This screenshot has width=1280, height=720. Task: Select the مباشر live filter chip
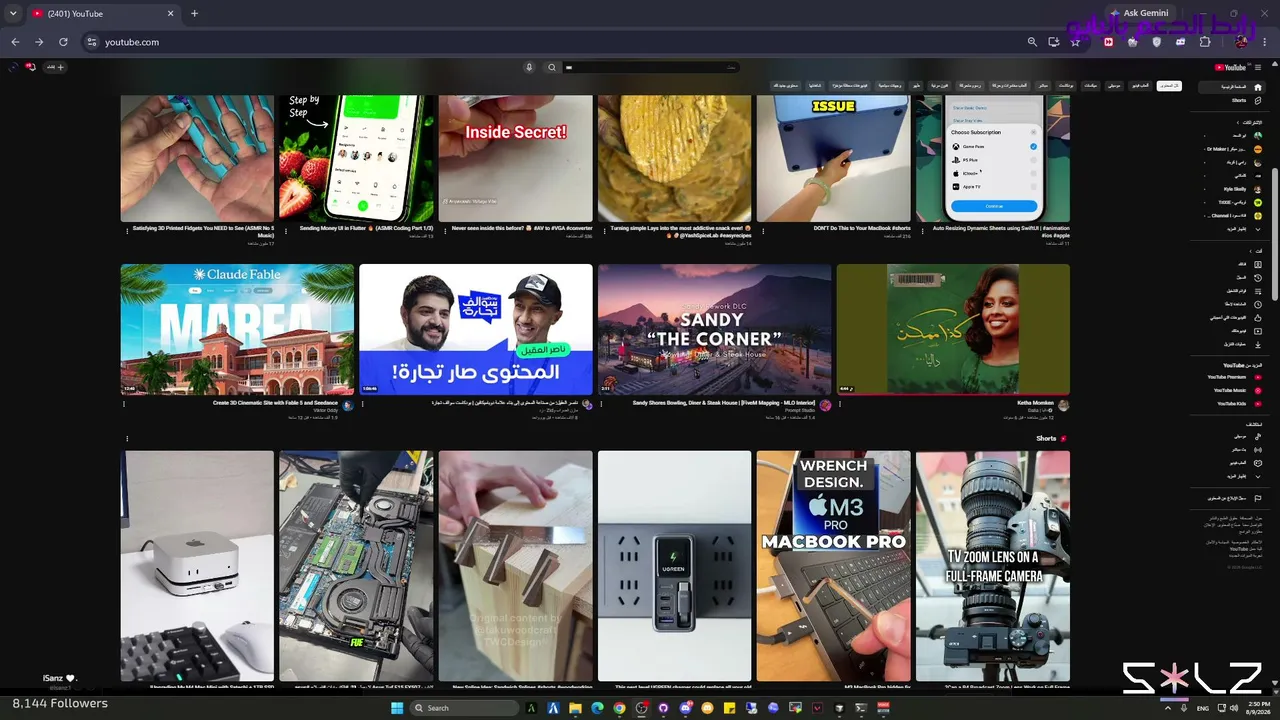(1042, 86)
